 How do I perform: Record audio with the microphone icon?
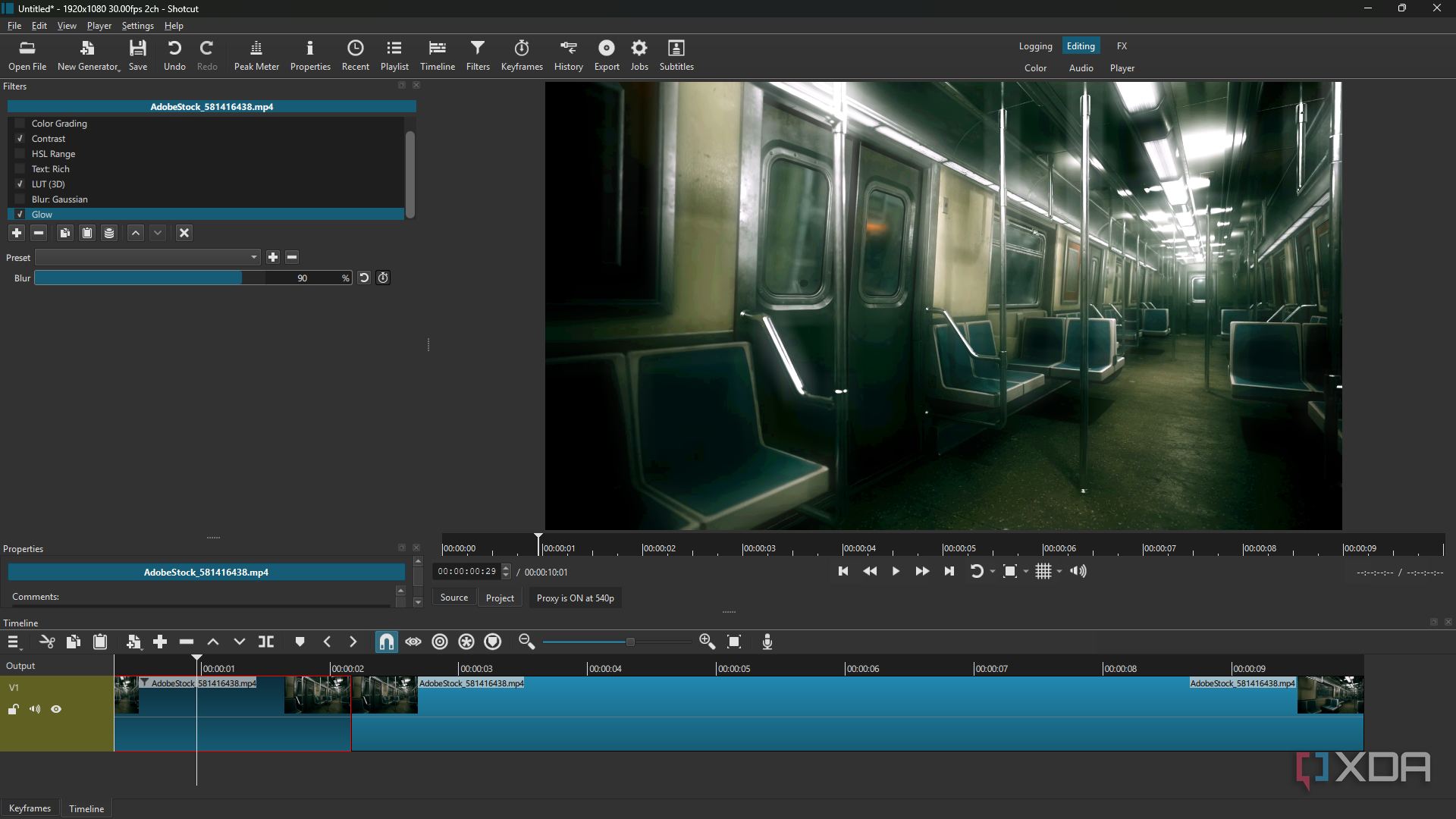point(767,642)
